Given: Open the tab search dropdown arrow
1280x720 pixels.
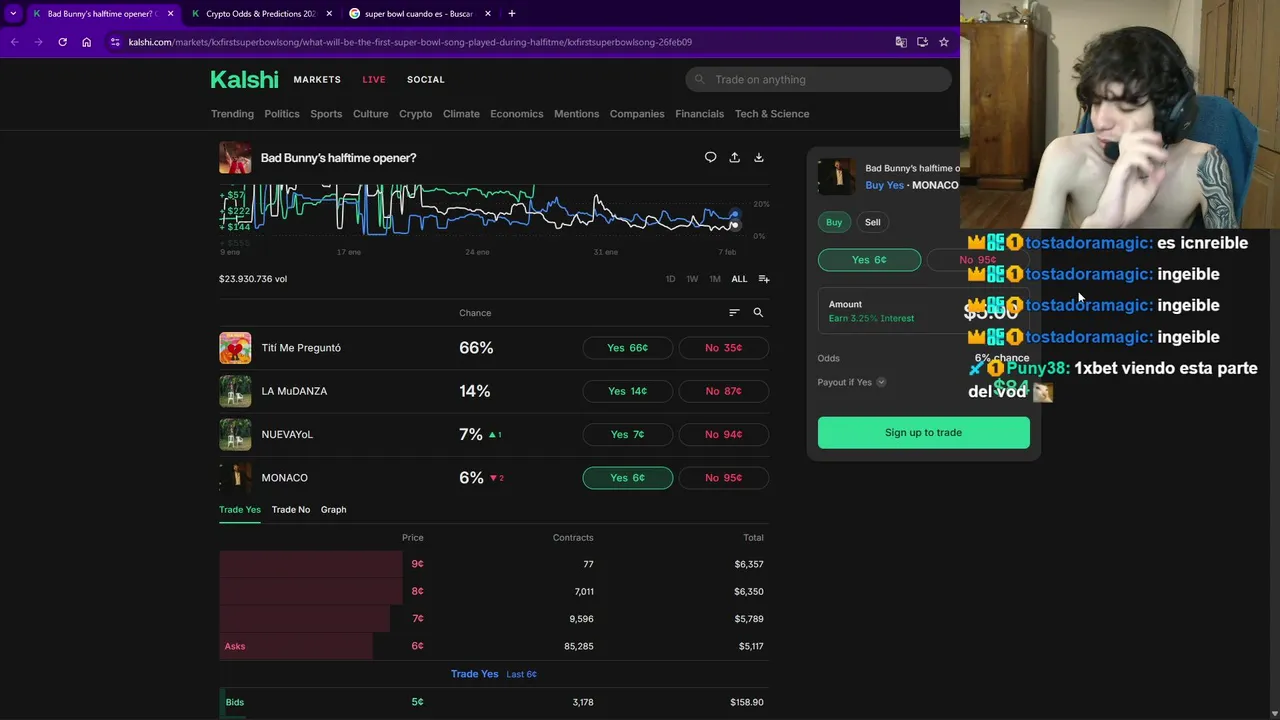Looking at the screenshot, I should click(x=13, y=14).
